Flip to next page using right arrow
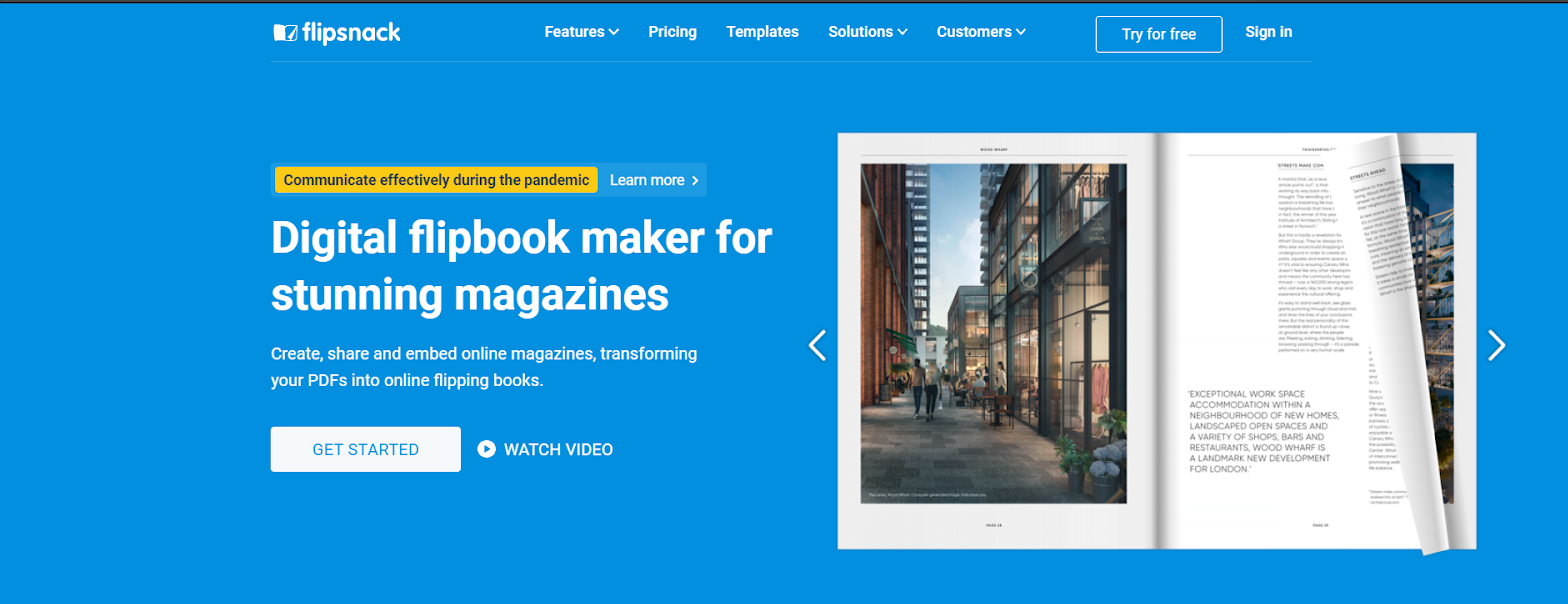Viewport: 1568px width, 604px height. pos(1496,345)
